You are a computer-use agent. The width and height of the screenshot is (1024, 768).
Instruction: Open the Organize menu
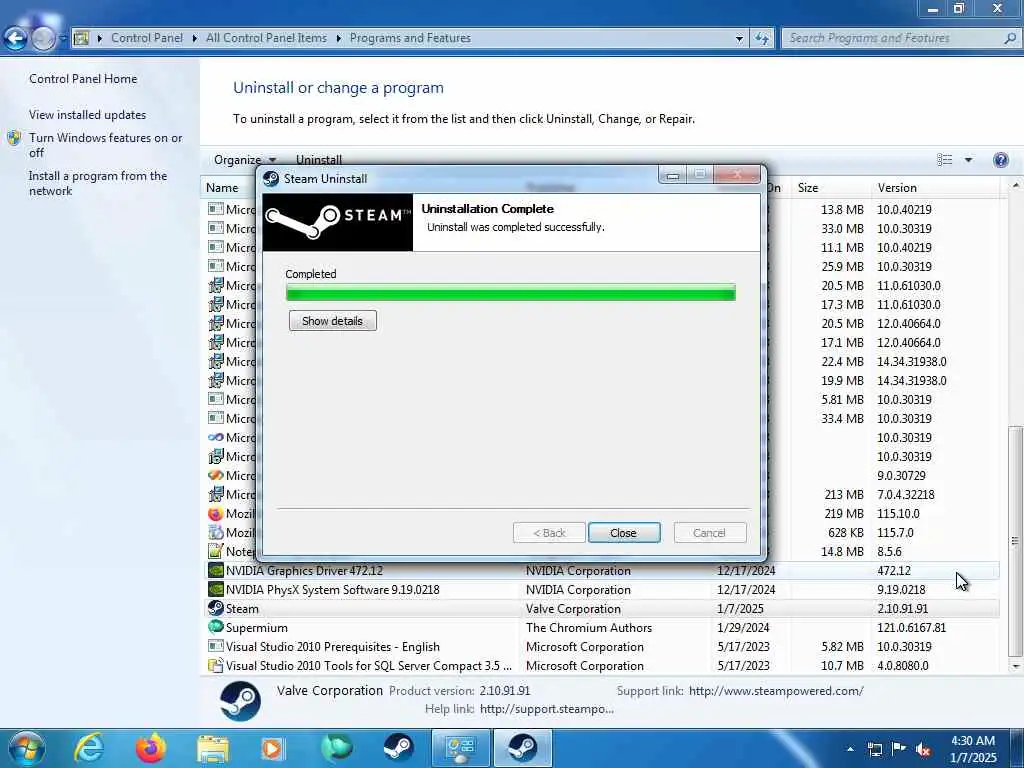click(245, 160)
